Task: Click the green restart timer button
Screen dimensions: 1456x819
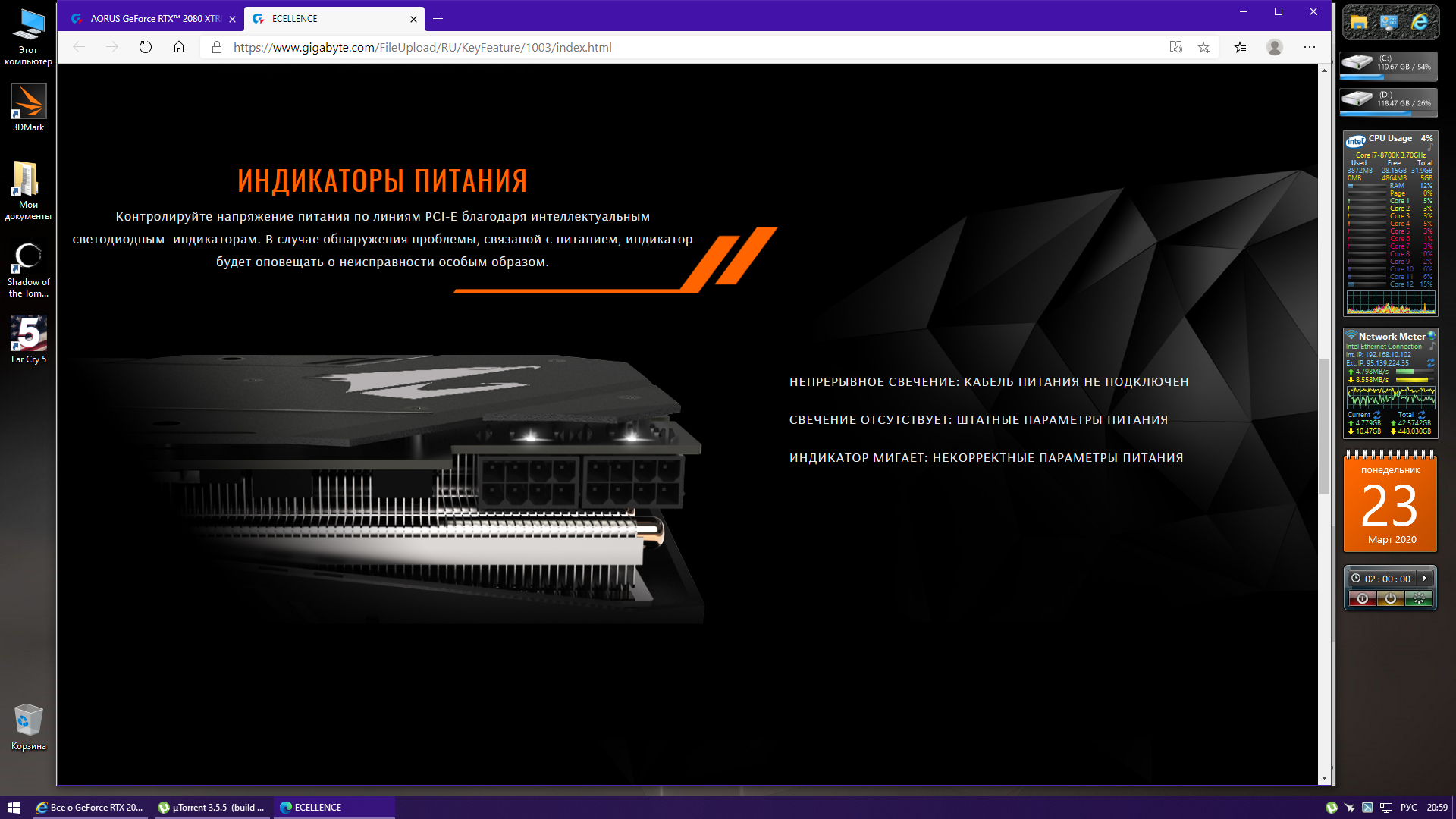Action: click(1419, 598)
